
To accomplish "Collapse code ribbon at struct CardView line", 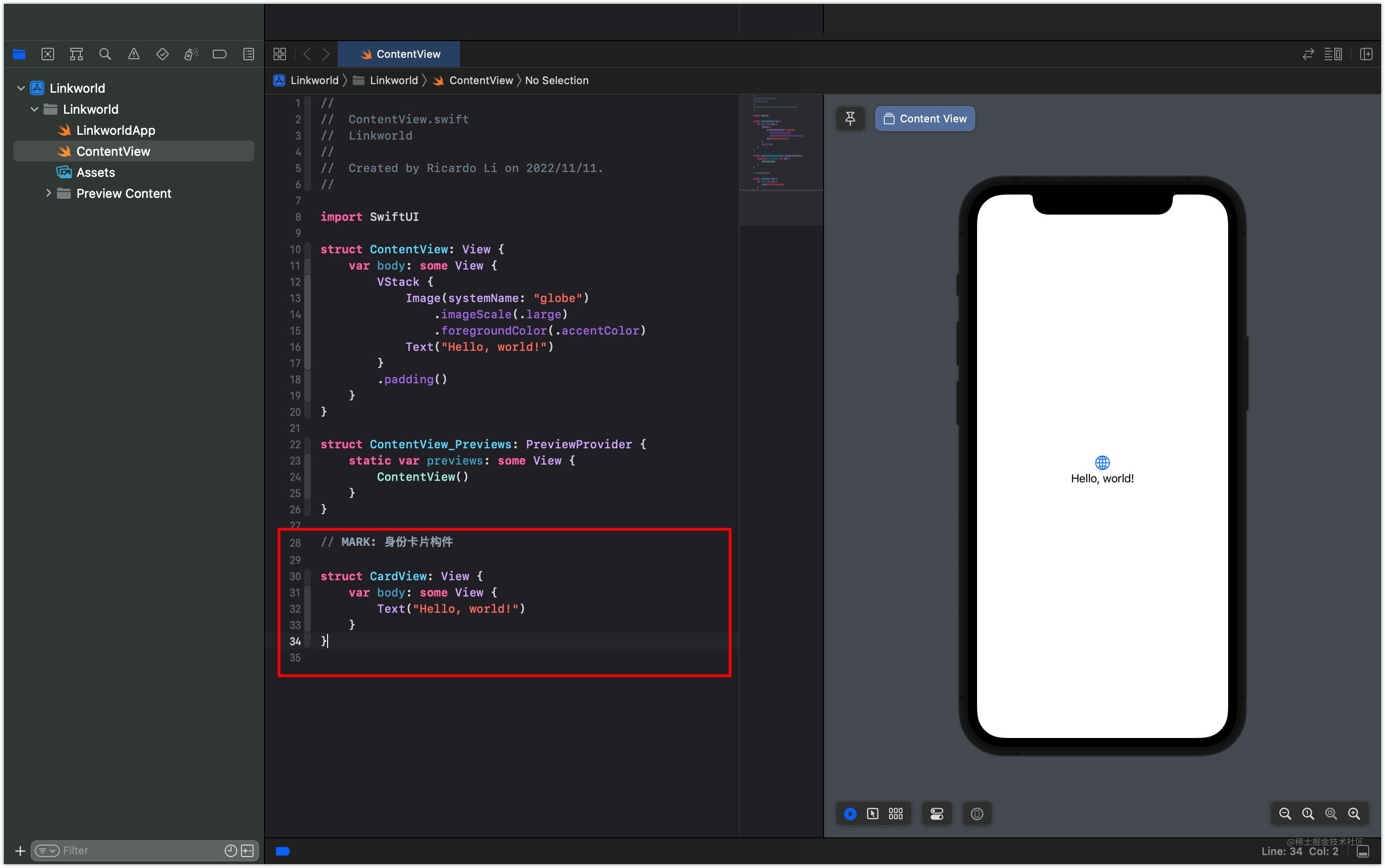I will [x=308, y=576].
